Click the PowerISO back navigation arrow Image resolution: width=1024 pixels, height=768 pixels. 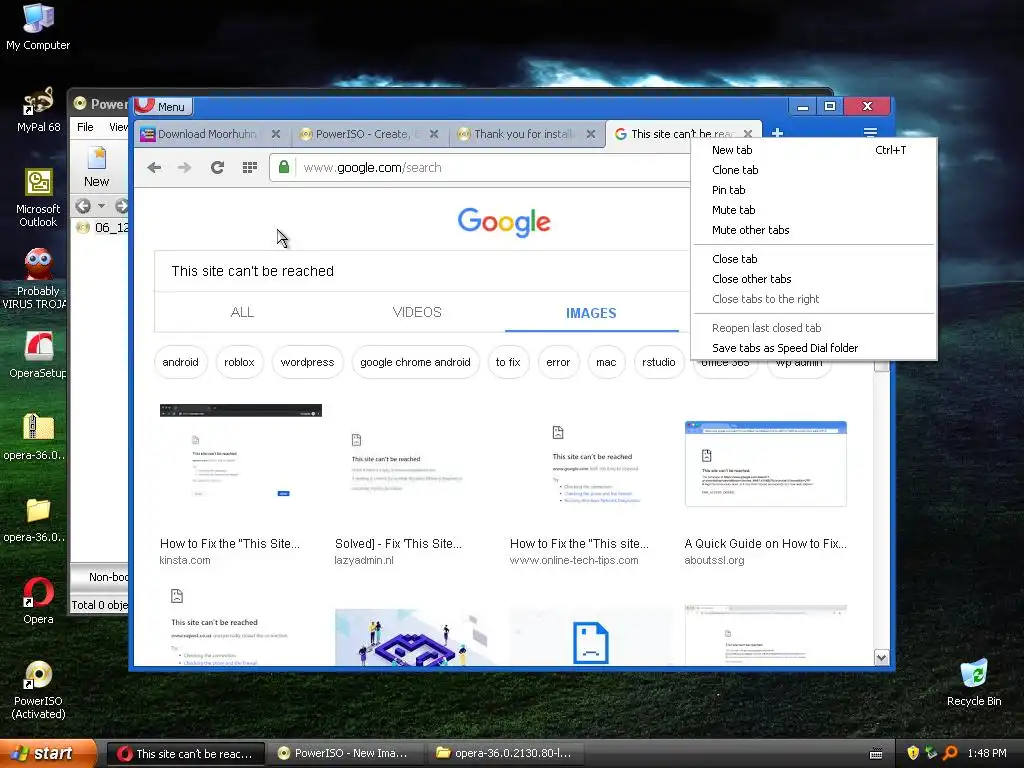click(x=83, y=206)
